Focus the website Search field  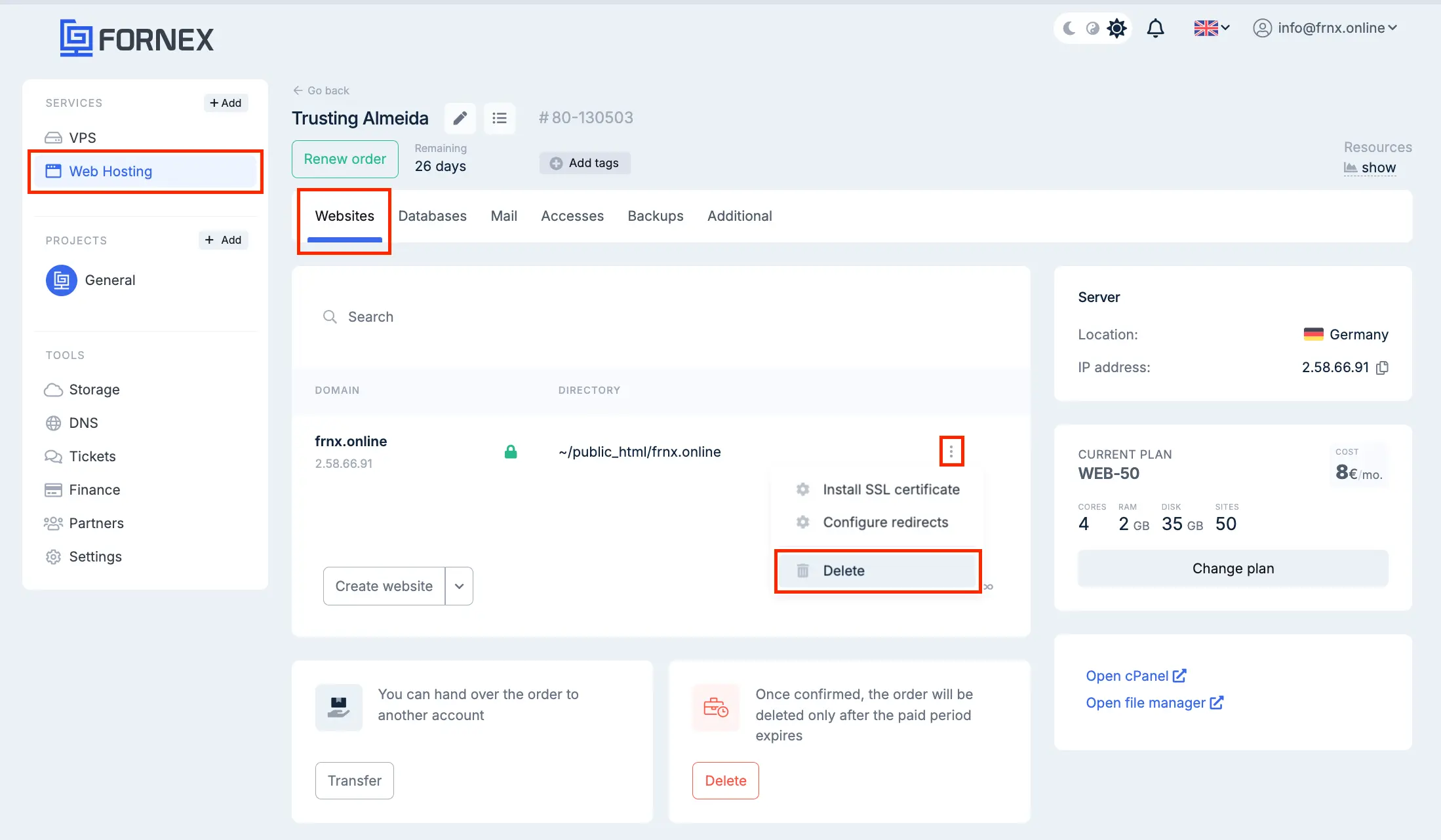[661, 317]
